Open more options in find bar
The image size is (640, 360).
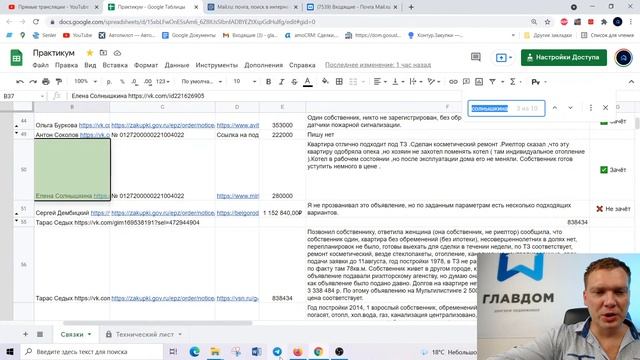tap(590, 108)
